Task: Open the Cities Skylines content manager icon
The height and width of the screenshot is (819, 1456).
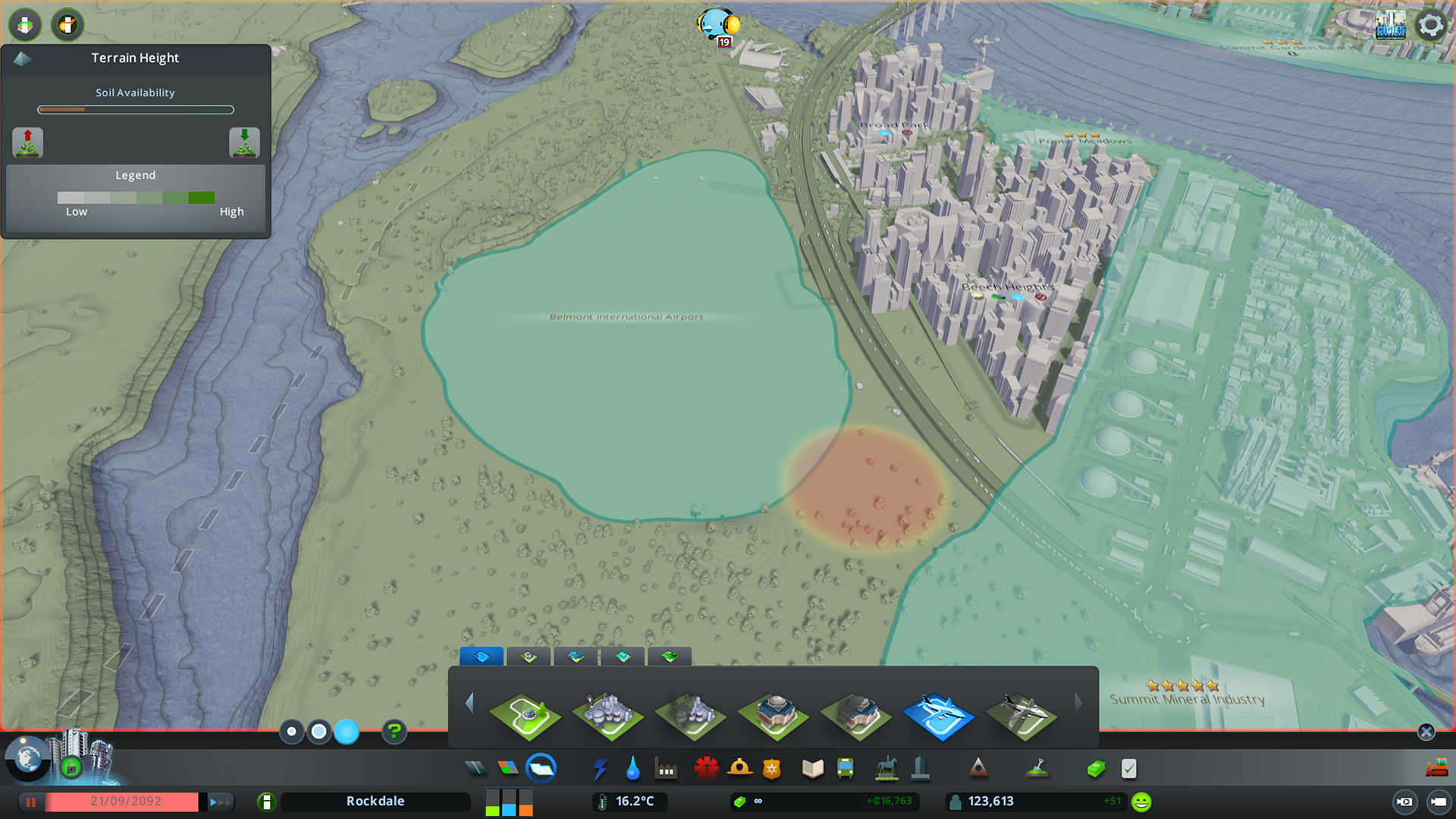Action: (x=1390, y=24)
